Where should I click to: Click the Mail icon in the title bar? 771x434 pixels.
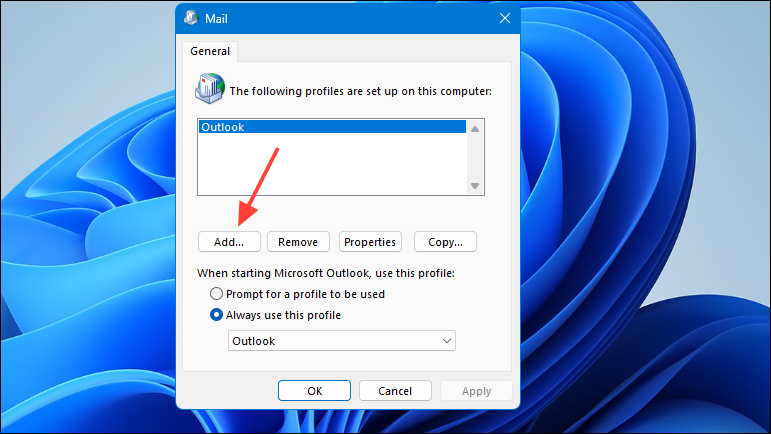191,18
